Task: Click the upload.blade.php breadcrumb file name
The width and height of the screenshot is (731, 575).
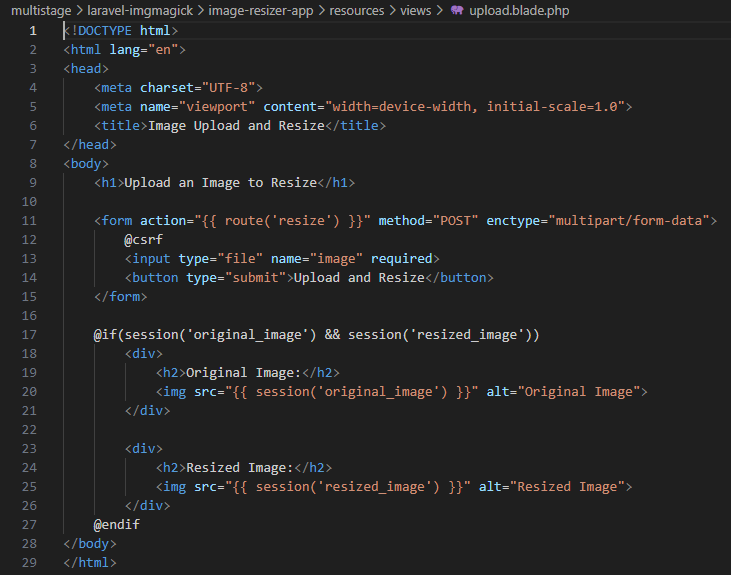Action: (x=526, y=10)
